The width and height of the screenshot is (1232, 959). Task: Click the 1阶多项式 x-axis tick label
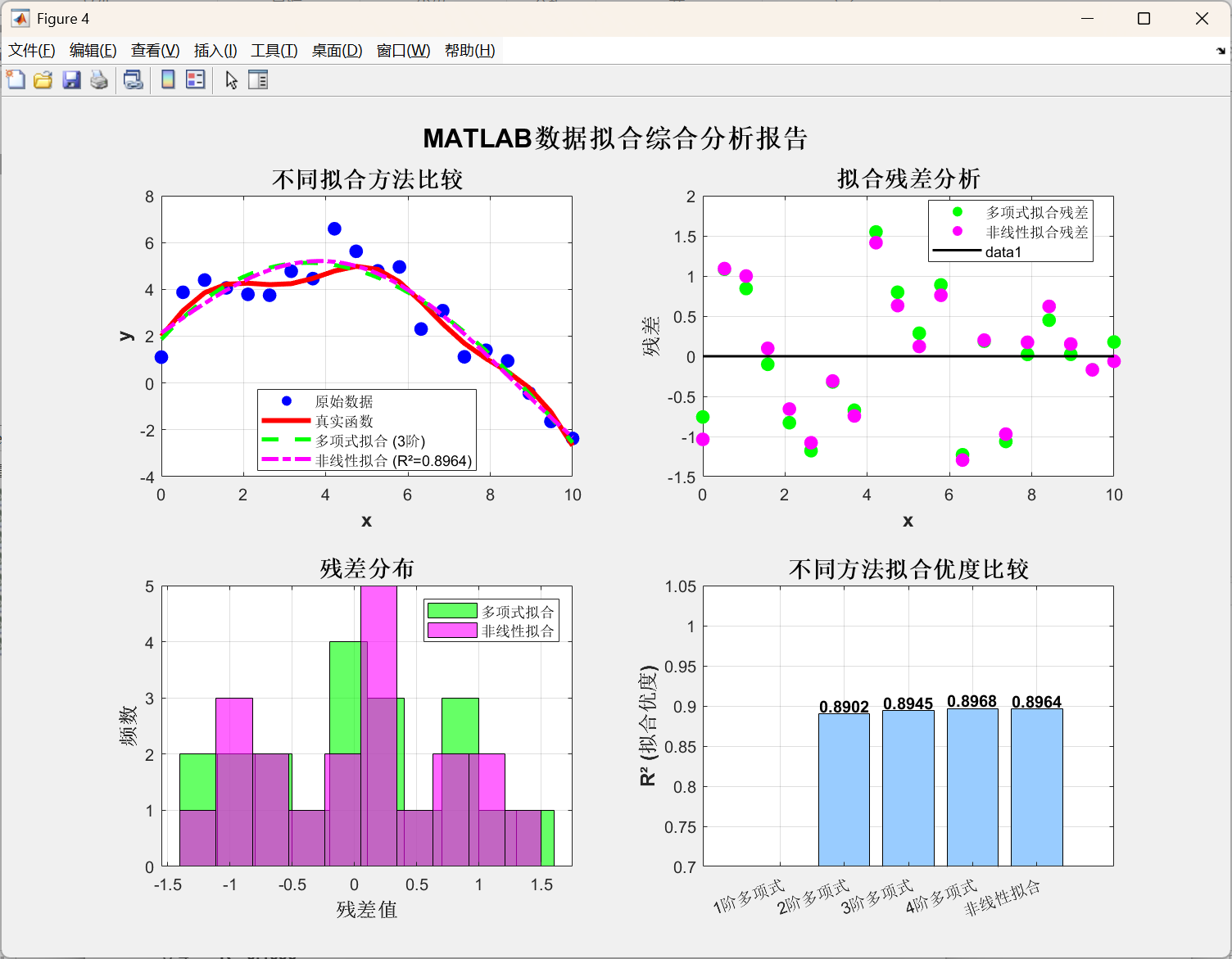[x=749, y=897]
